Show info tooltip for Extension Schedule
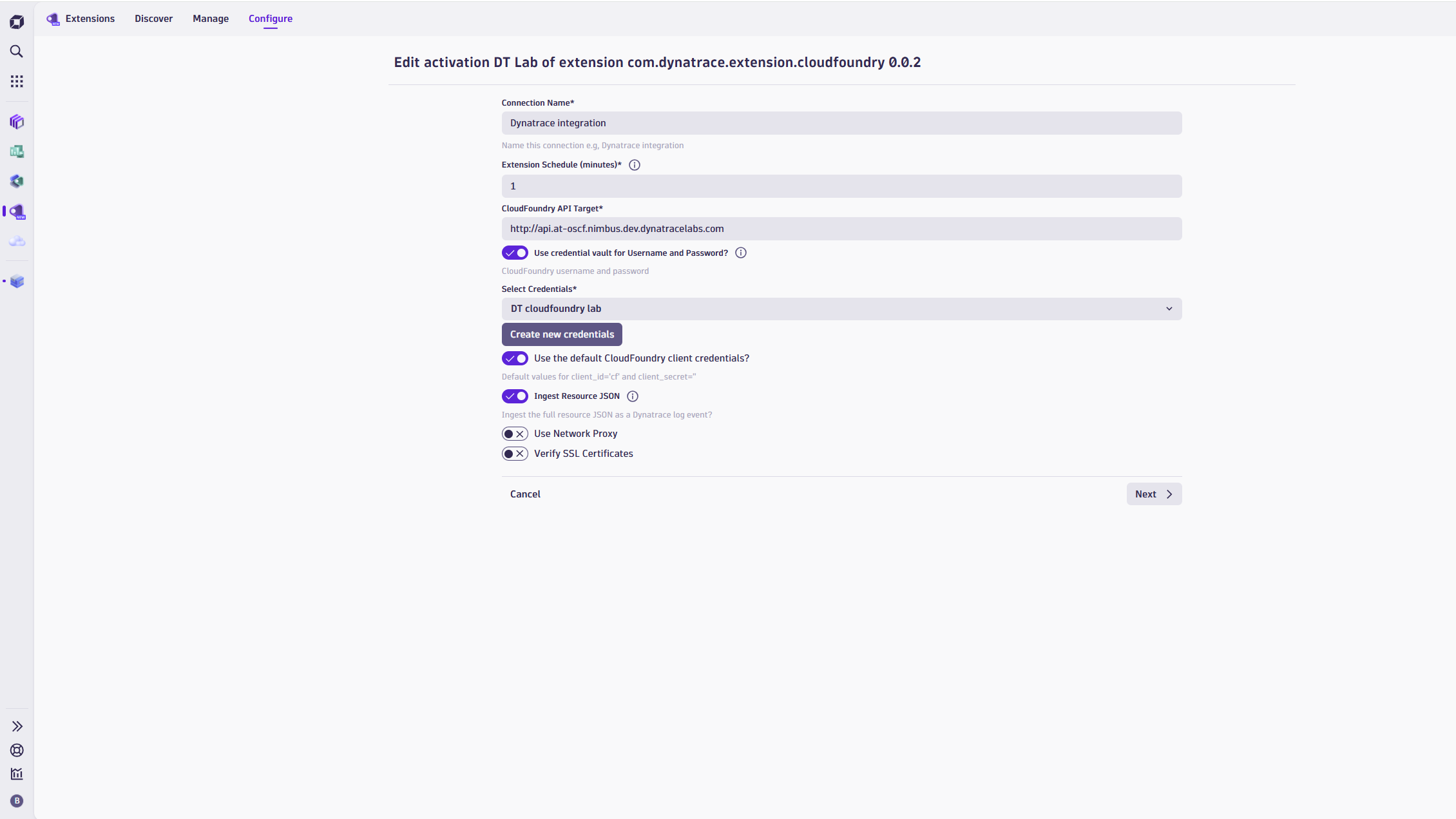Image resolution: width=1456 pixels, height=819 pixels. 635,165
